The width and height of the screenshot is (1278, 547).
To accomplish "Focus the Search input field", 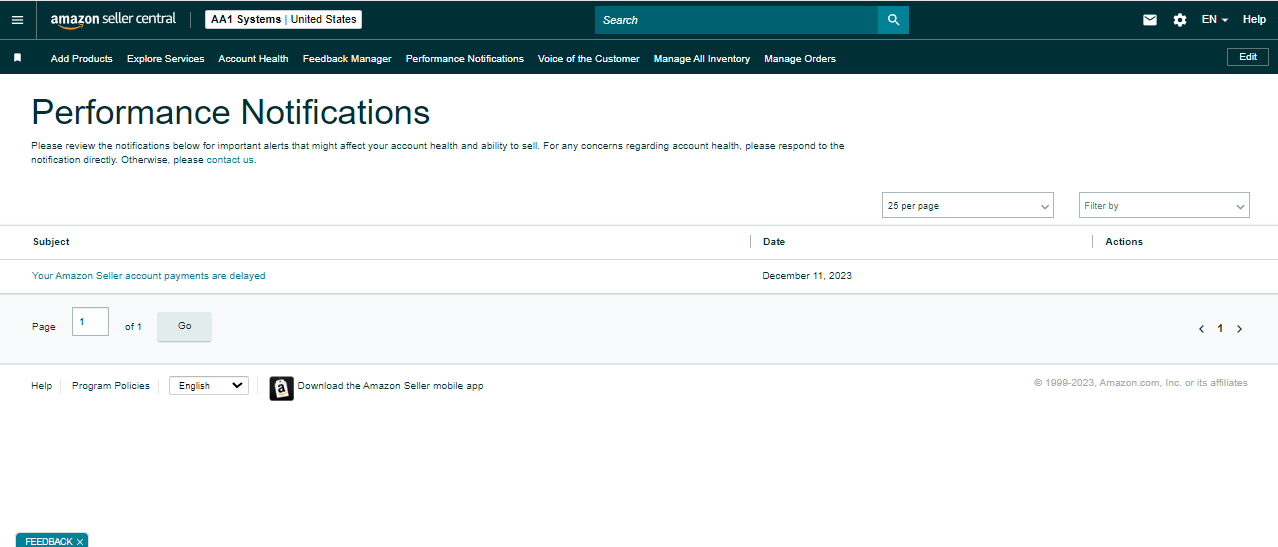I will pos(736,20).
